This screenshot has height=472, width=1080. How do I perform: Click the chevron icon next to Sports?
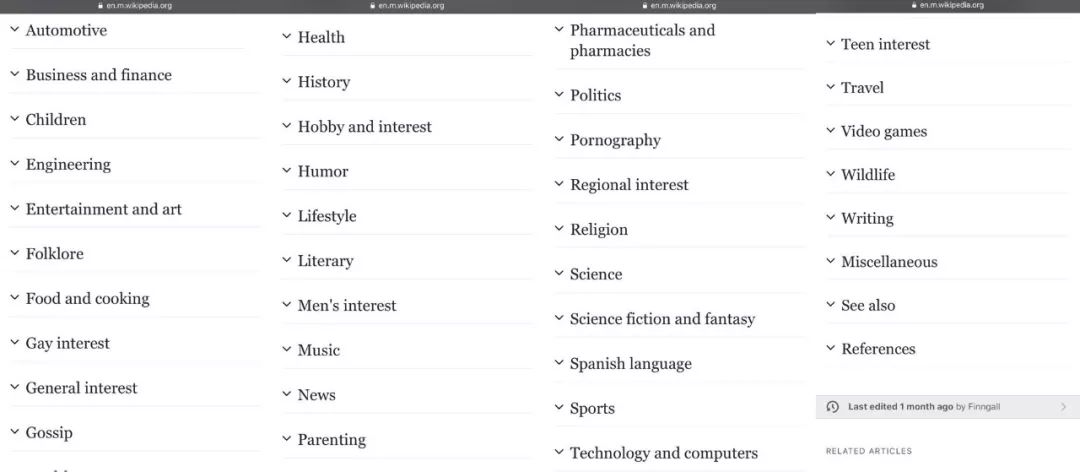tap(559, 407)
